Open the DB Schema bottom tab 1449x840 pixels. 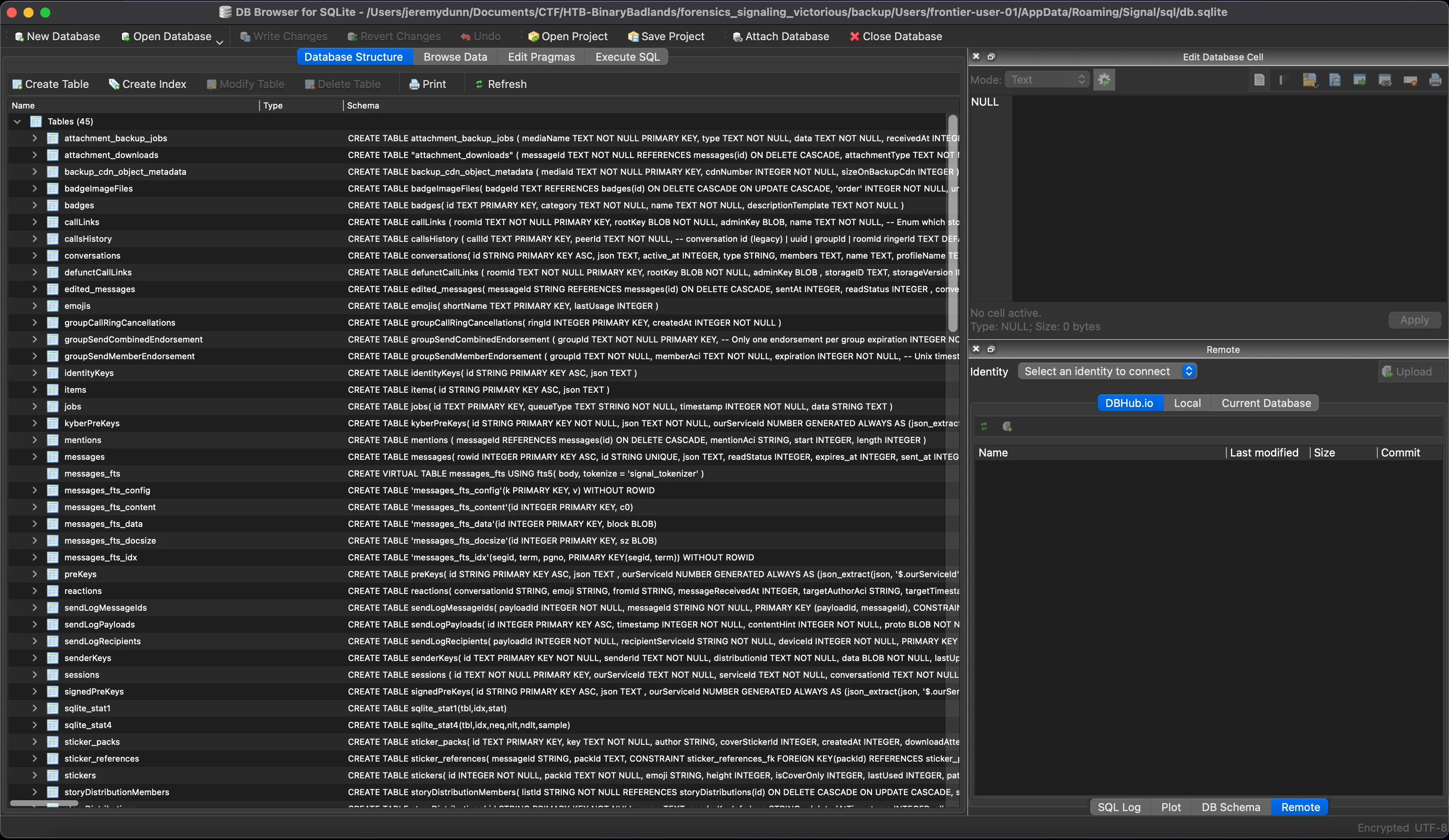click(x=1231, y=806)
